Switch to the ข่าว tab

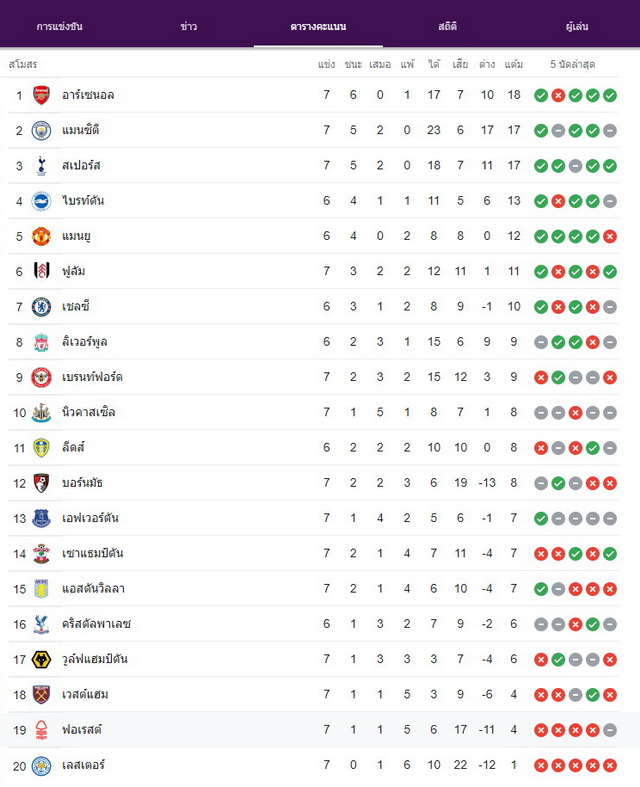tap(189, 26)
